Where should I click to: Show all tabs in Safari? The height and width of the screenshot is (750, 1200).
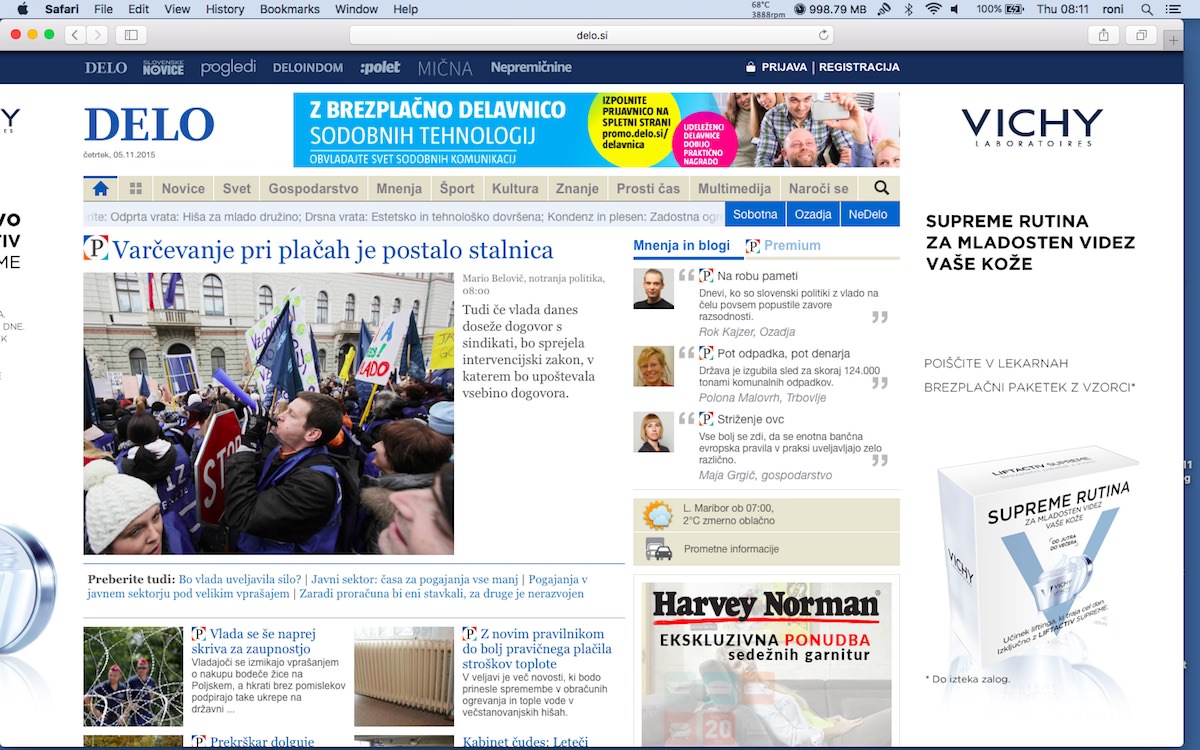pos(1140,35)
